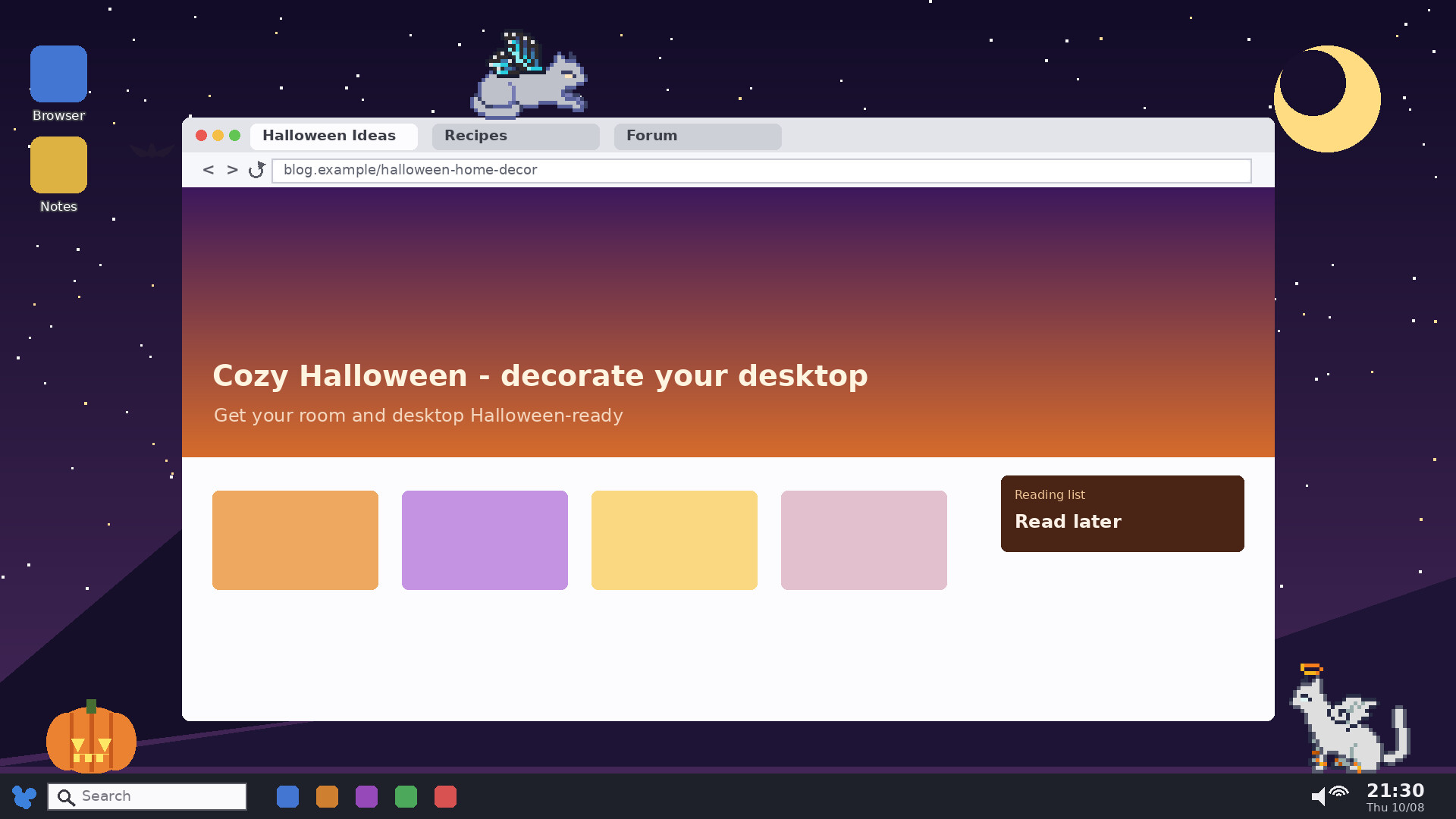This screenshot has height=819, width=1456.
Task: Click the Cozy Halloween headline
Action: pos(540,376)
